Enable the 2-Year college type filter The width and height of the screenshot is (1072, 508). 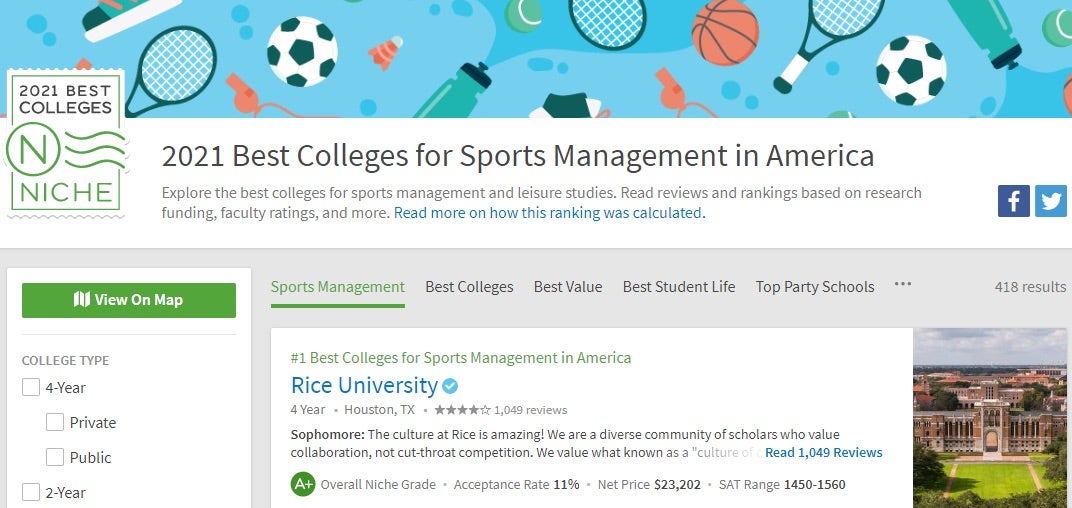coord(31,492)
